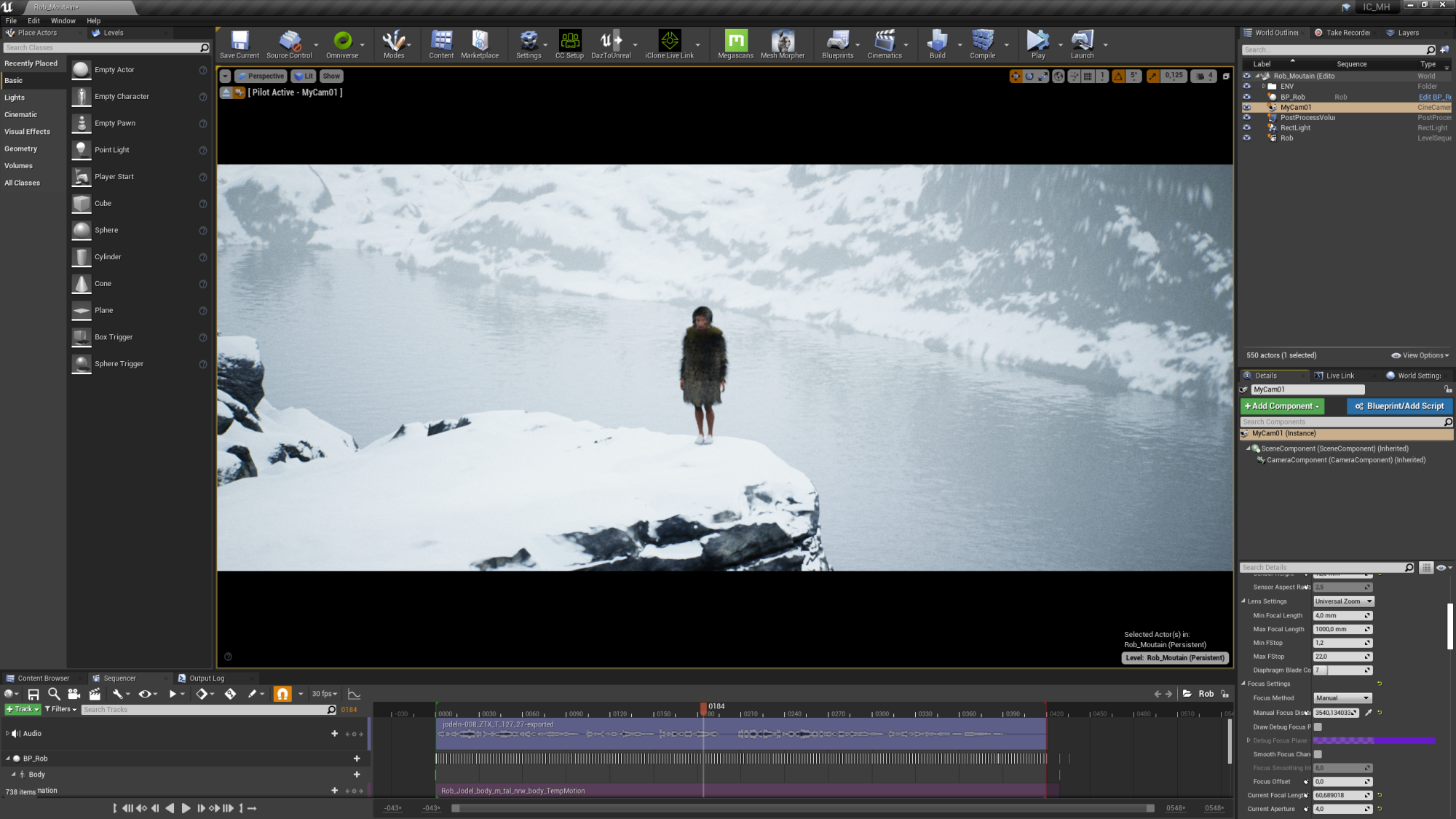Expand the Audio track in Sequencer
Screen dimensions: 1456x819
coord(7,733)
